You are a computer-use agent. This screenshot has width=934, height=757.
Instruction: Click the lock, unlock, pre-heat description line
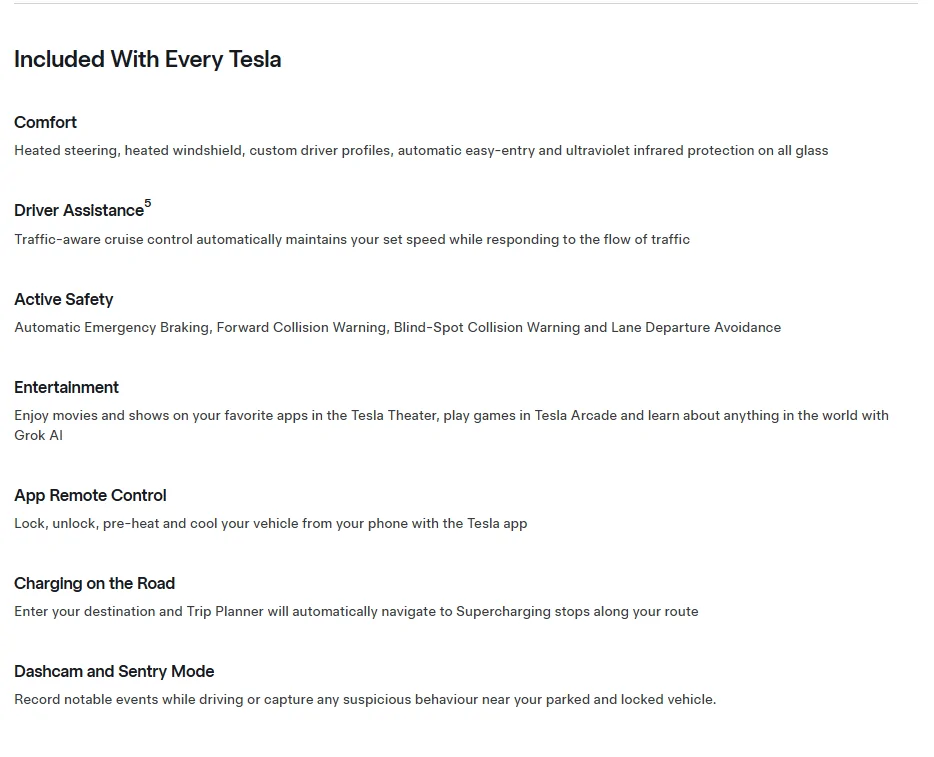(x=270, y=524)
